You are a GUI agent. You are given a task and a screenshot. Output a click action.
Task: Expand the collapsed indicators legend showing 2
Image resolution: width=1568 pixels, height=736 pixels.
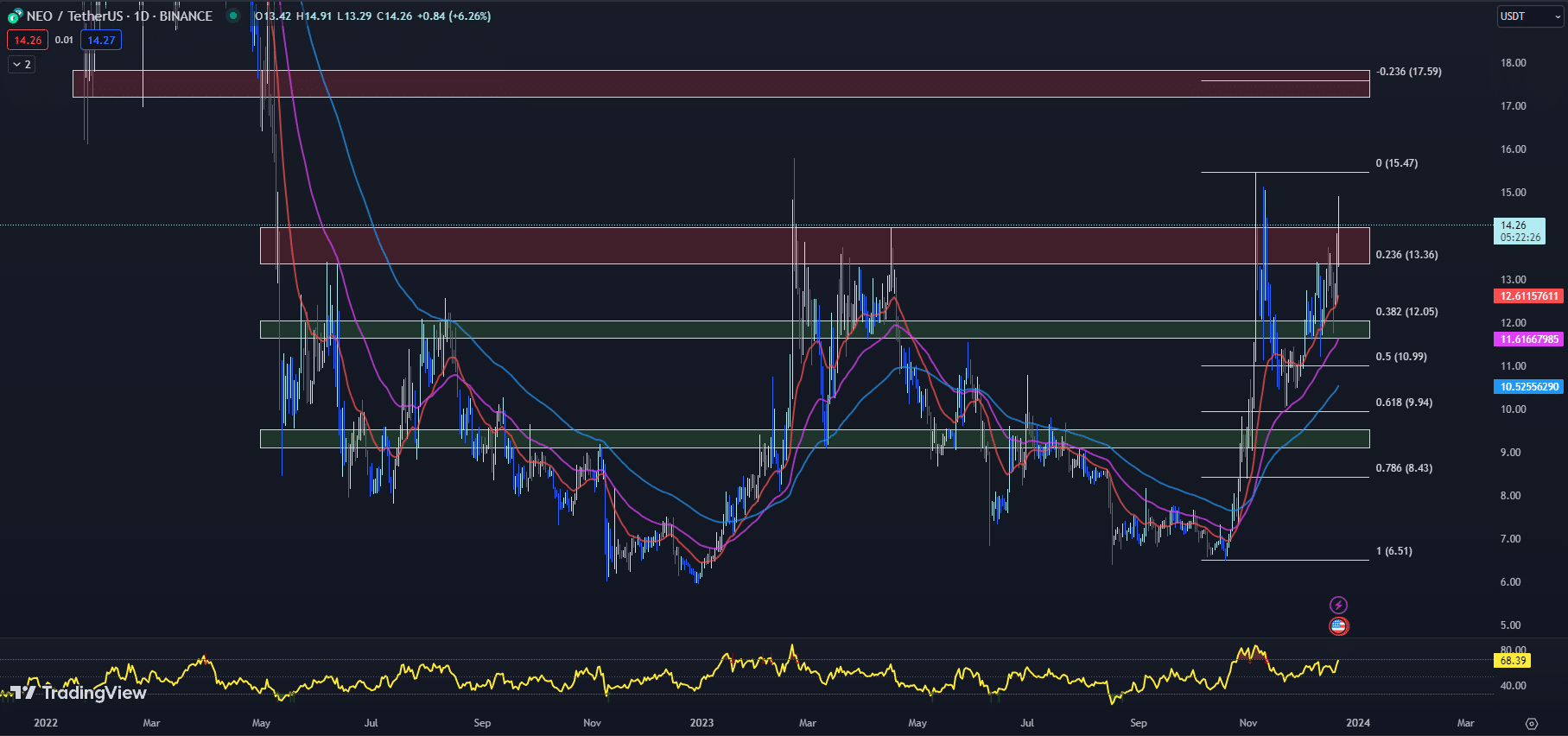pos(22,64)
